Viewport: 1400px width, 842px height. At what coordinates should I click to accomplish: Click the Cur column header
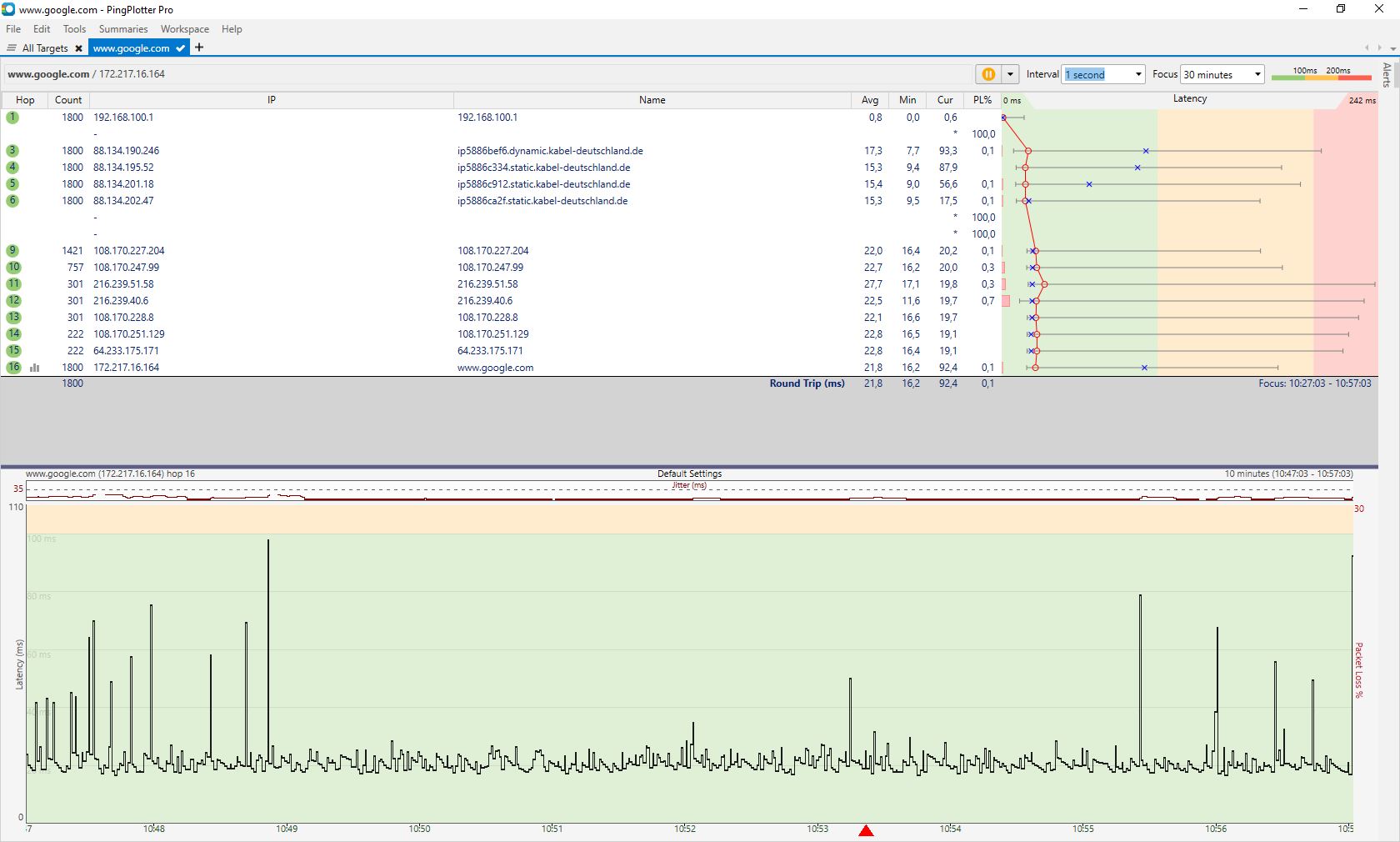point(945,100)
